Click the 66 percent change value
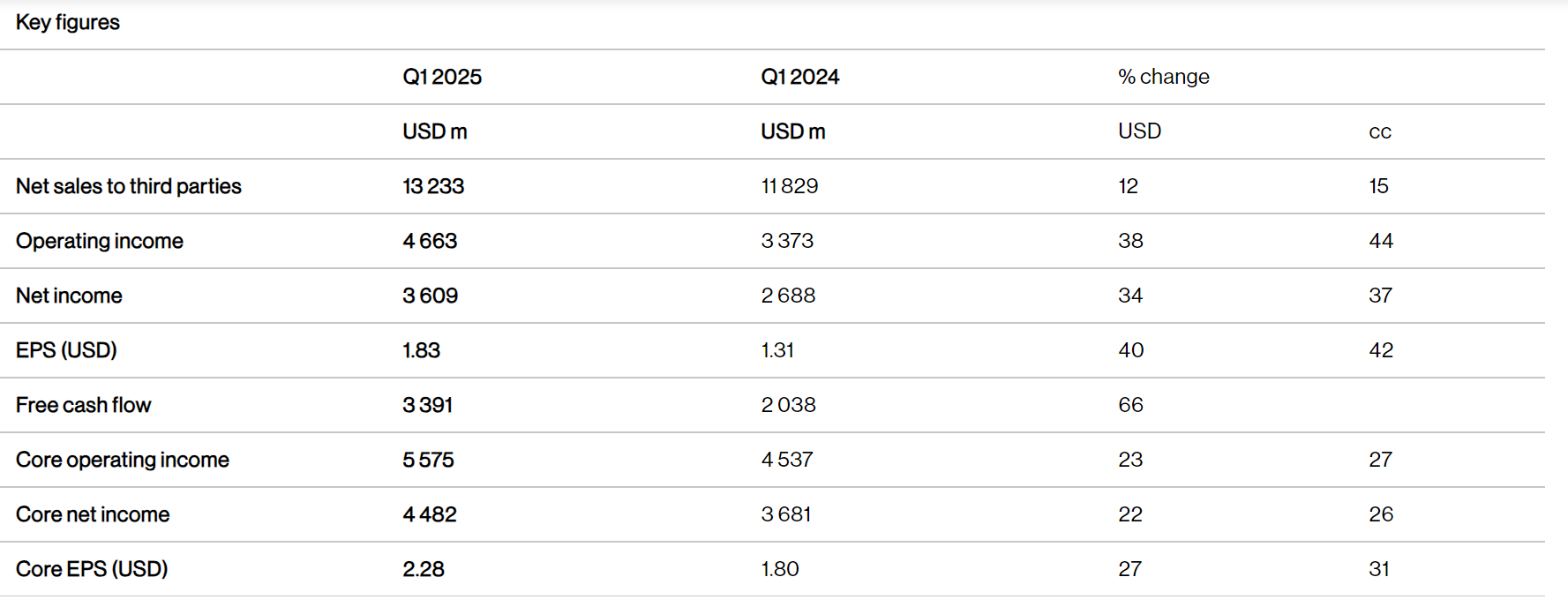1568x607 pixels. pos(1130,405)
